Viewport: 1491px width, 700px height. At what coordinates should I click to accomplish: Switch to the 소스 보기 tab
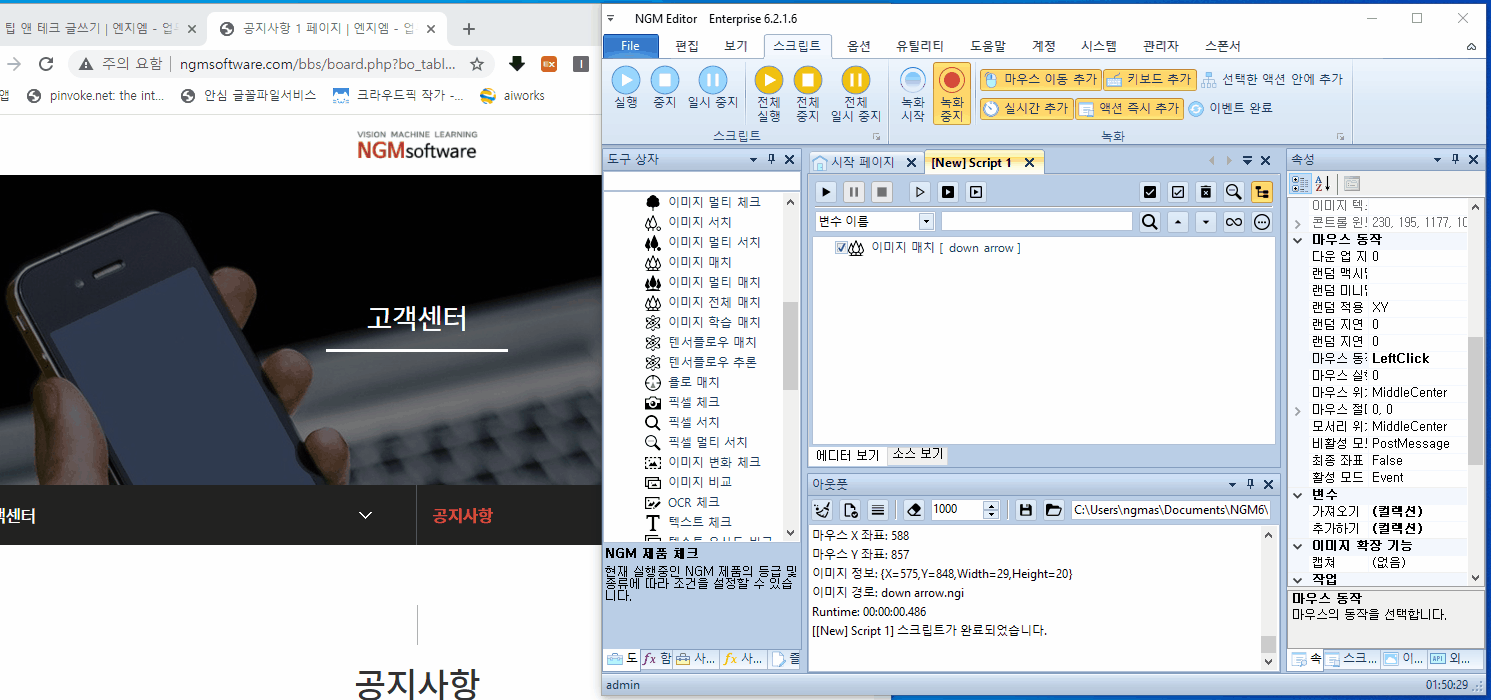coord(917,454)
